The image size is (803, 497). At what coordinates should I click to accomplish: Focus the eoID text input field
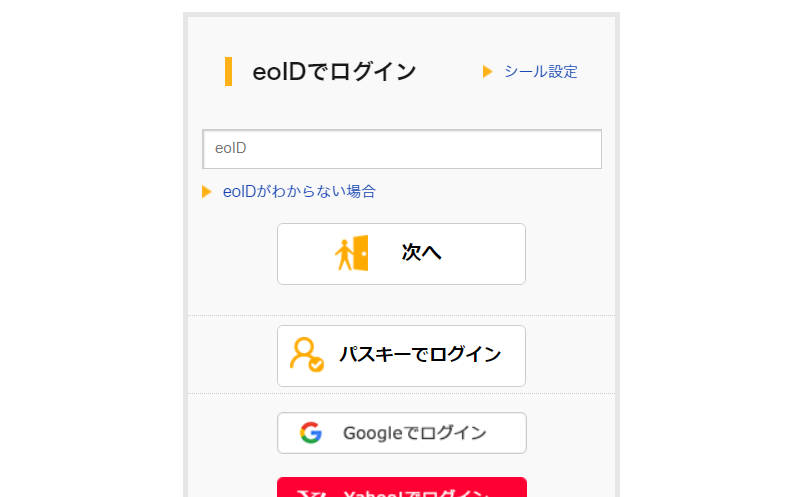401,149
